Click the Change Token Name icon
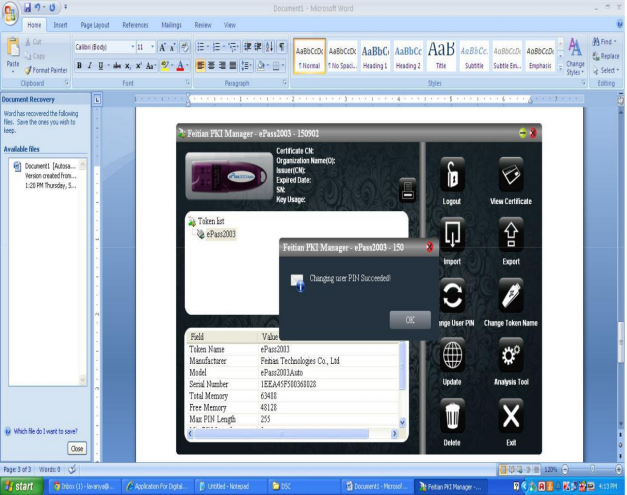Image resolution: width=627 pixels, height=495 pixels. 511,296
